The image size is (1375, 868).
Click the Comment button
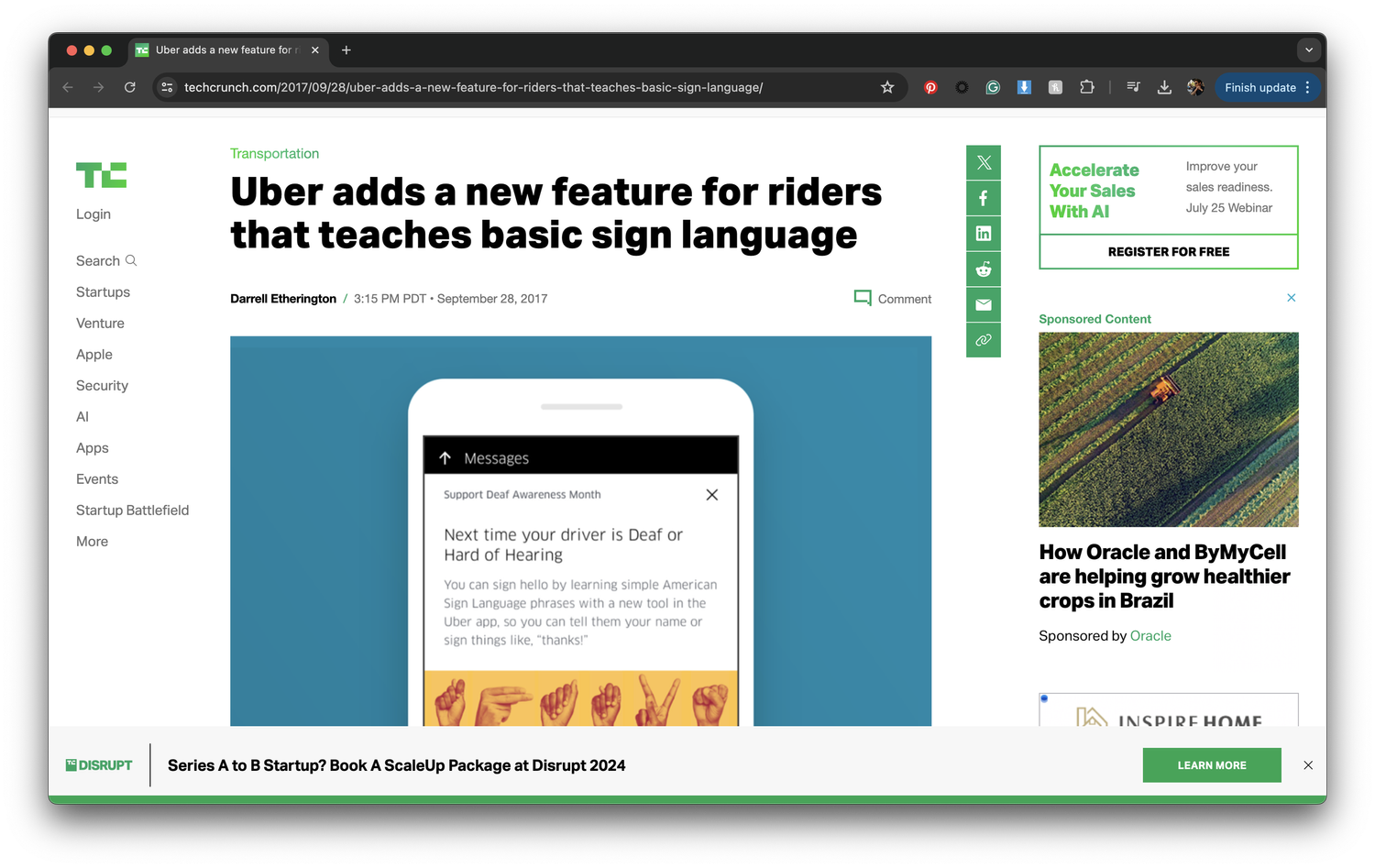coord(892,299)
